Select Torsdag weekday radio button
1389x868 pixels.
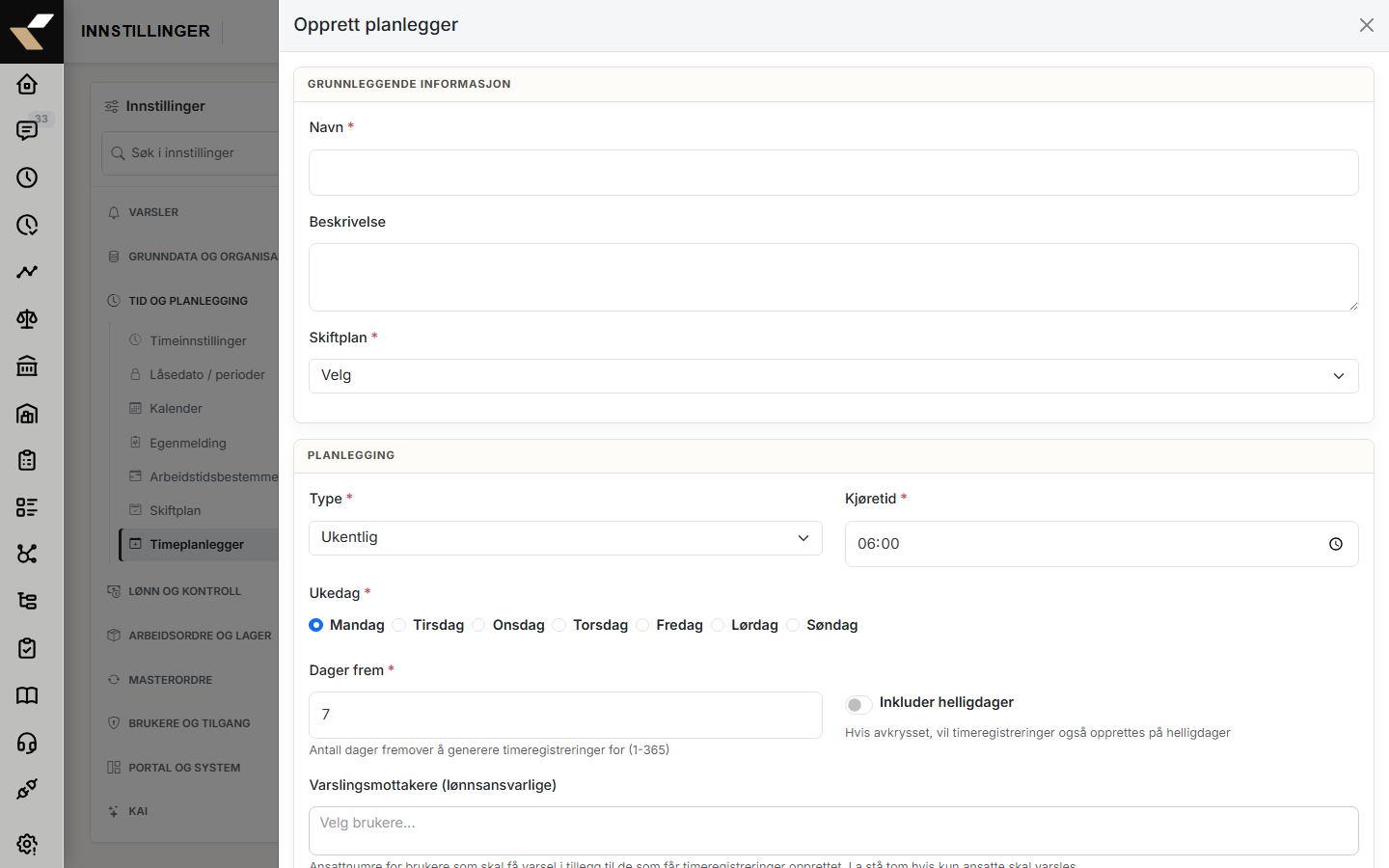[x=558, y=625]
